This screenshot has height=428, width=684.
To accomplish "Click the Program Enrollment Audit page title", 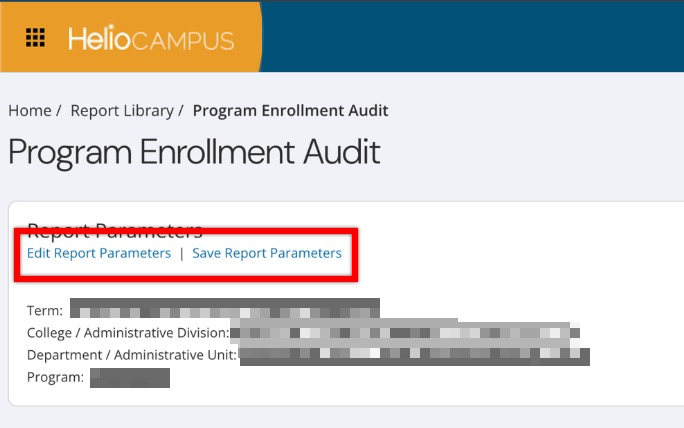I will tap(194, 152).
